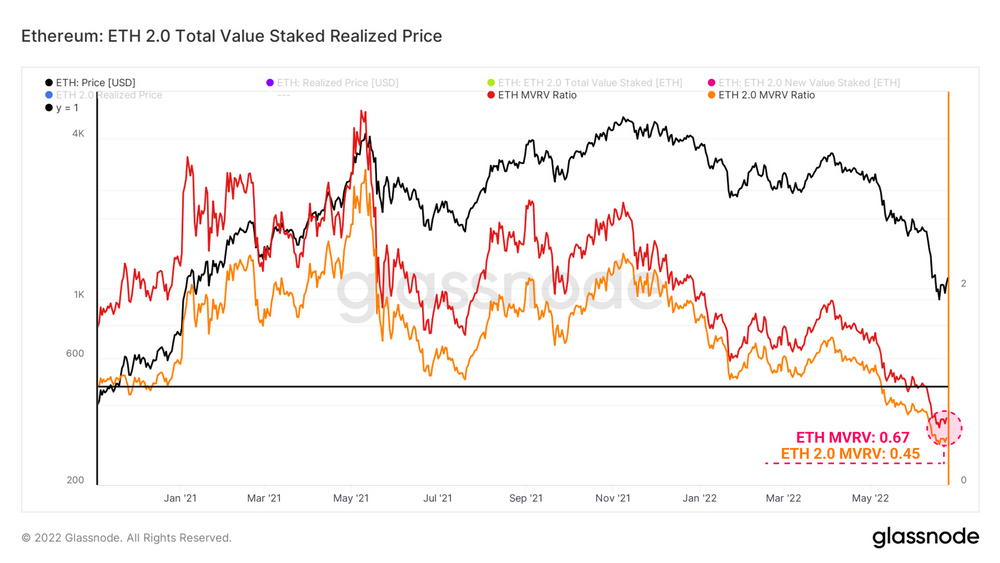Screen dimensions: 1000x563
Task: Hide the ETH MVRV Ratio series
Action: pos(532,95)
